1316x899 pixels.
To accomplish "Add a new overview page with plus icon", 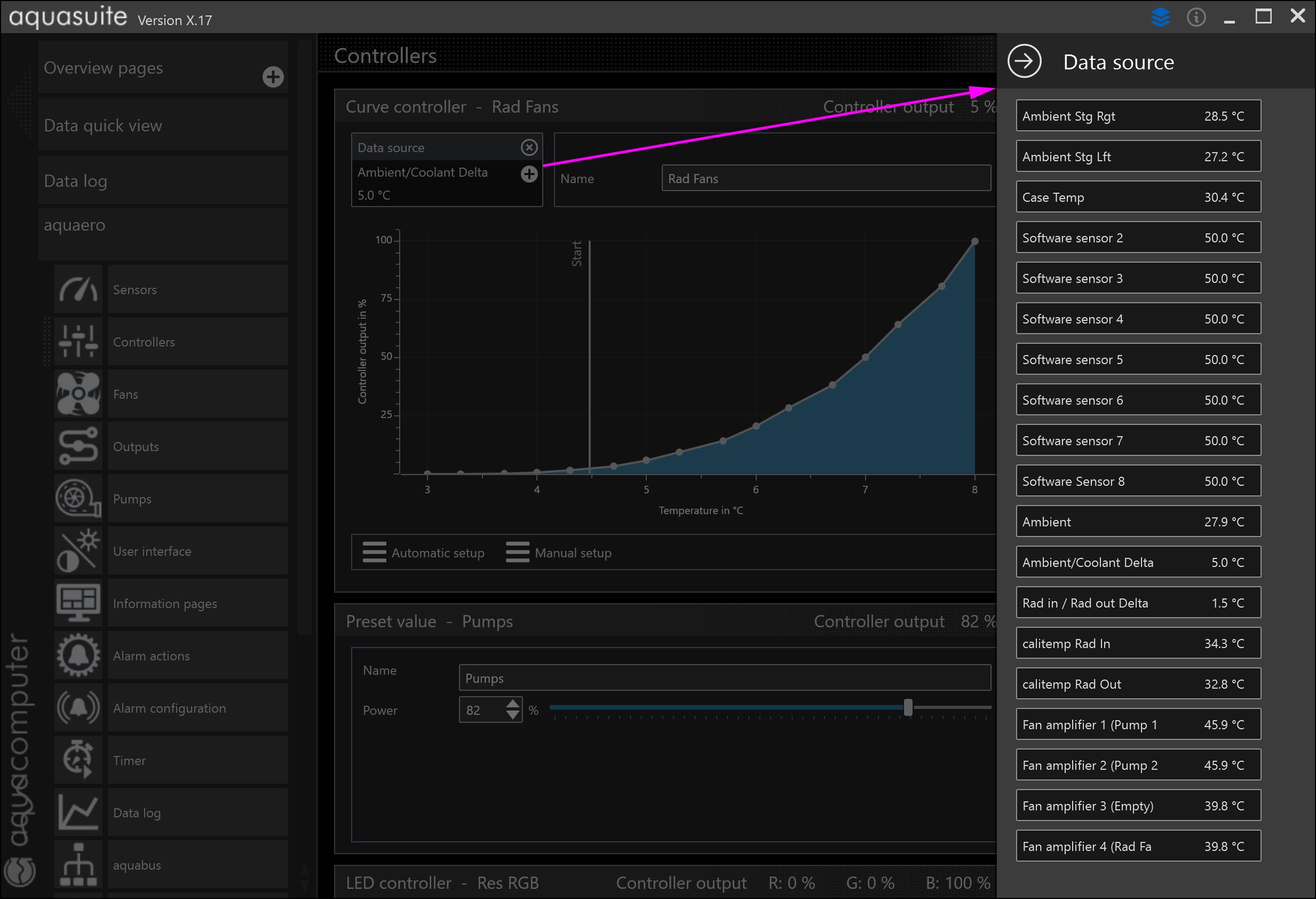I will [273, 77].
